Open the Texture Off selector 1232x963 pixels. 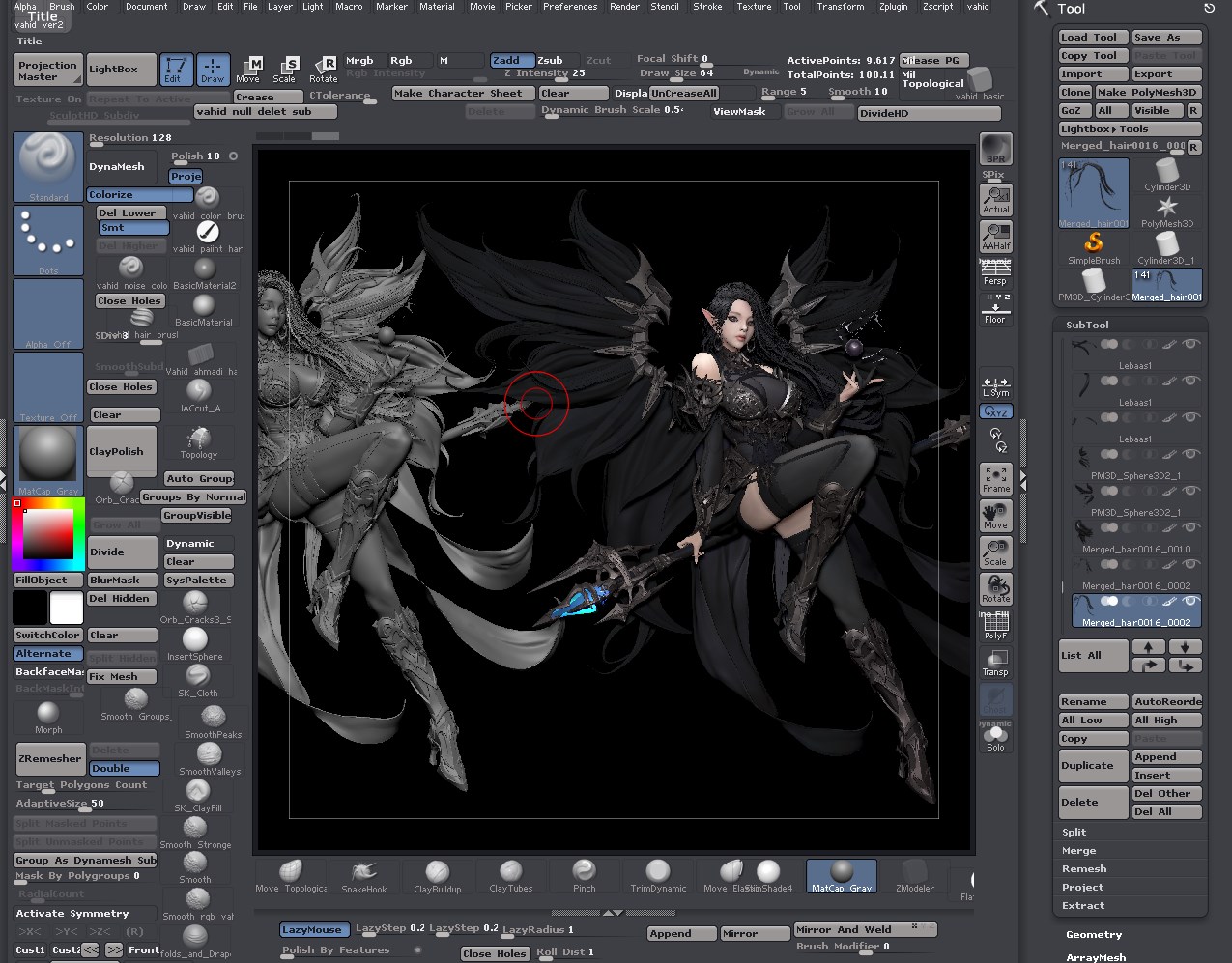[48, 387]
